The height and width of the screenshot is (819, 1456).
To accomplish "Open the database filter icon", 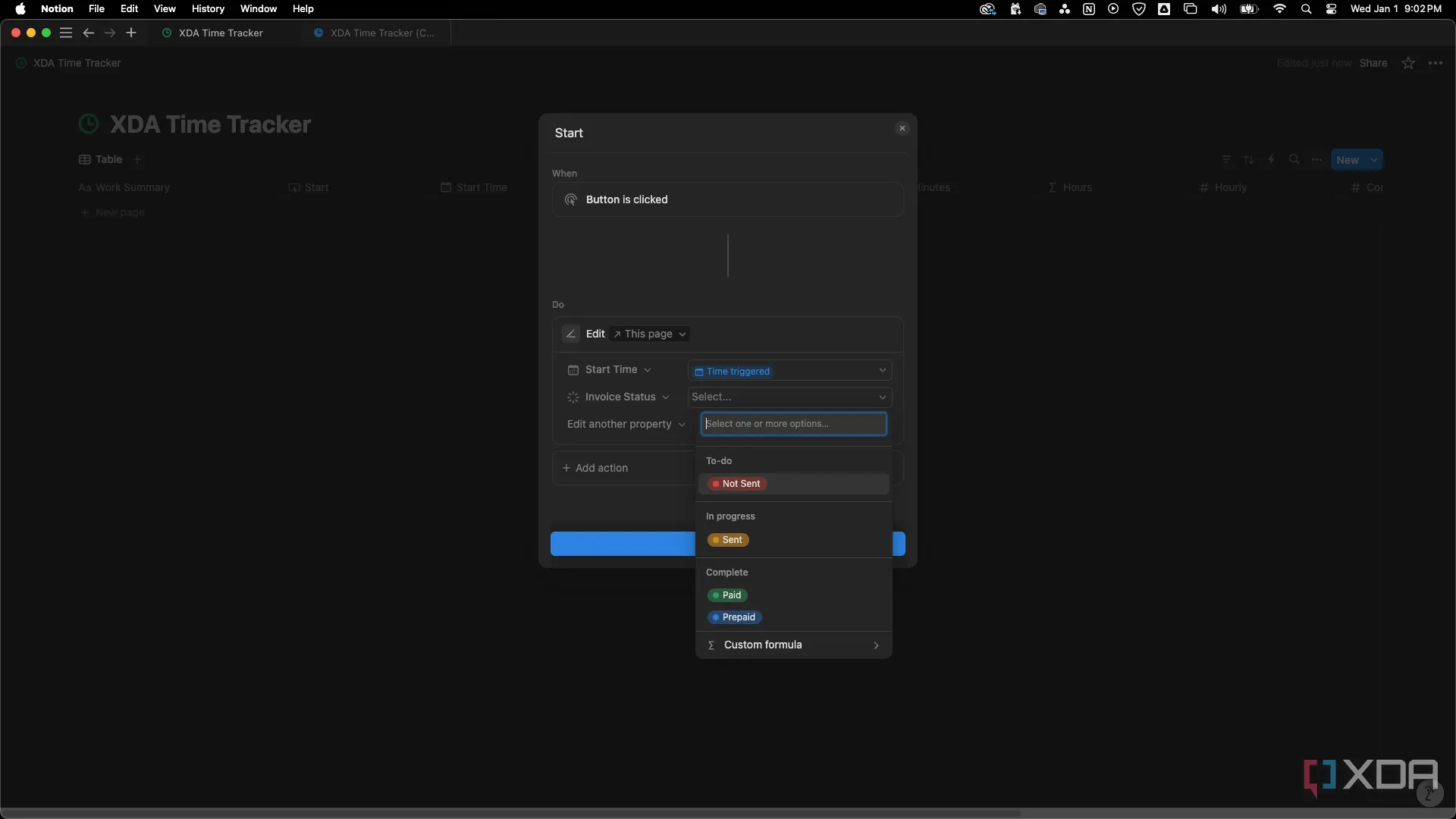I will coord(1226,159).
